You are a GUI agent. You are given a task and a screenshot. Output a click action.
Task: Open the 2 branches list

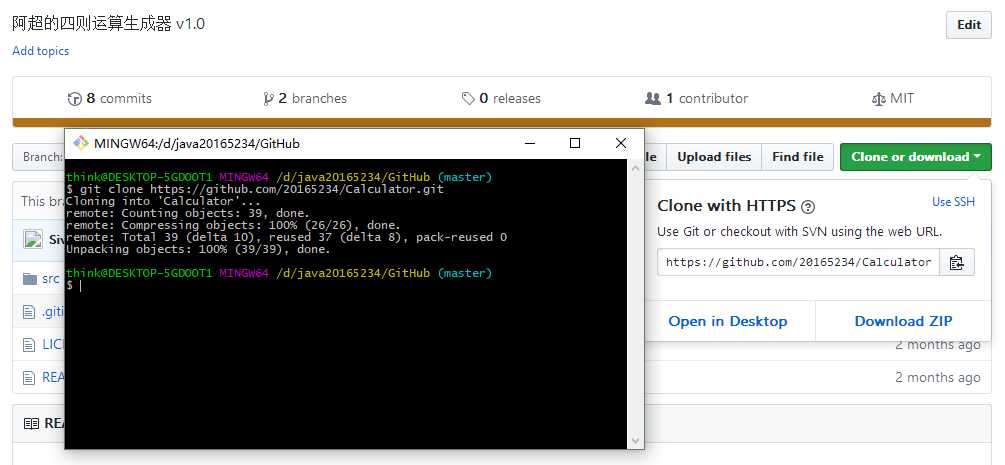coord(305,98)
